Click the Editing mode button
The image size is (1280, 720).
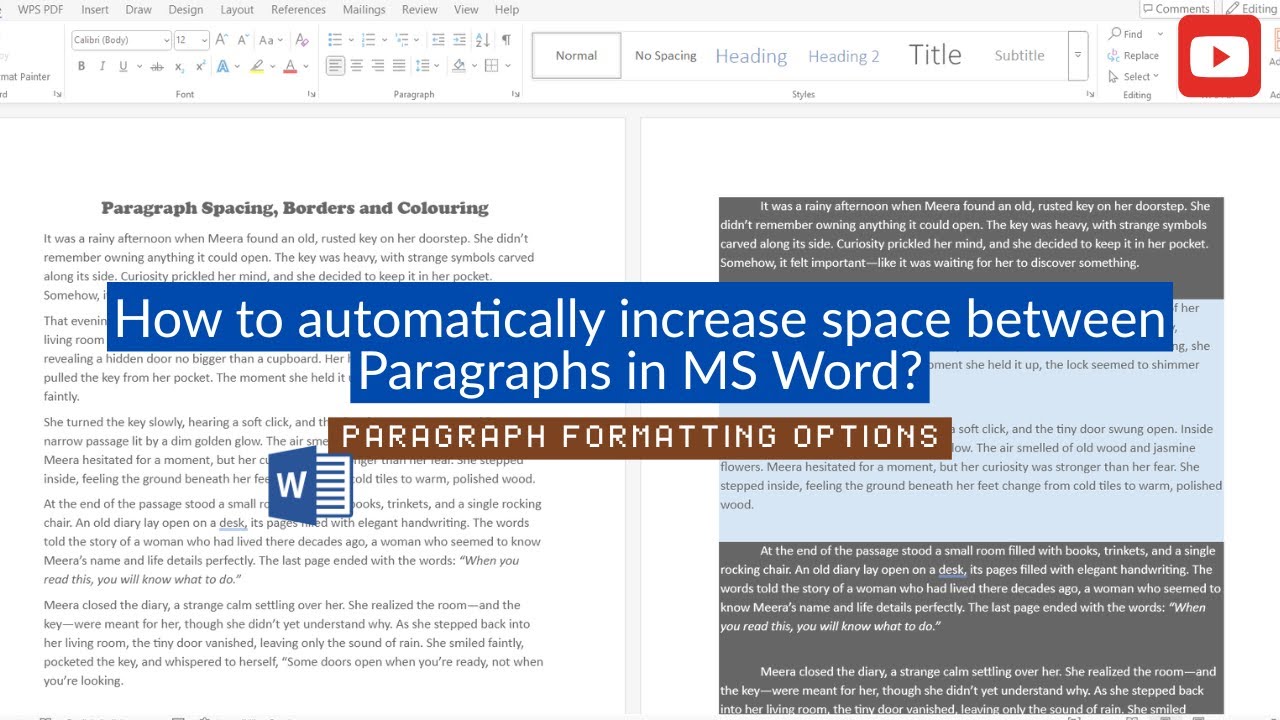(x=1252, y=8)
